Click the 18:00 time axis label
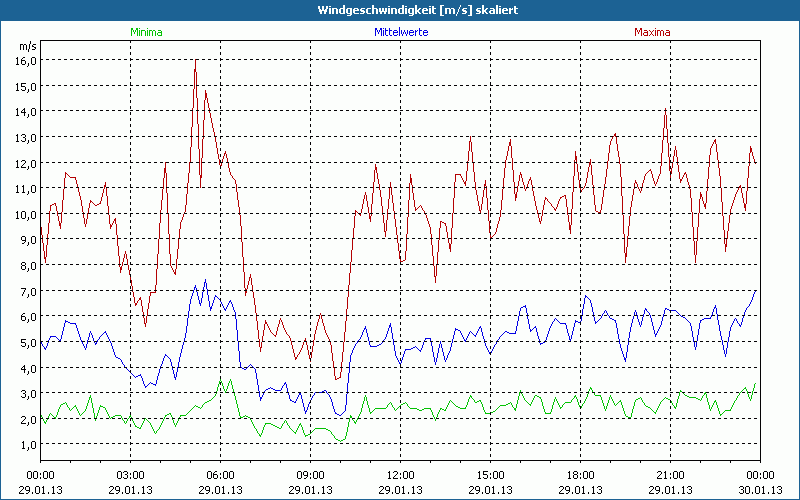Image resolution: width=800 pixels, height=500 pixels. click(581, 476)
